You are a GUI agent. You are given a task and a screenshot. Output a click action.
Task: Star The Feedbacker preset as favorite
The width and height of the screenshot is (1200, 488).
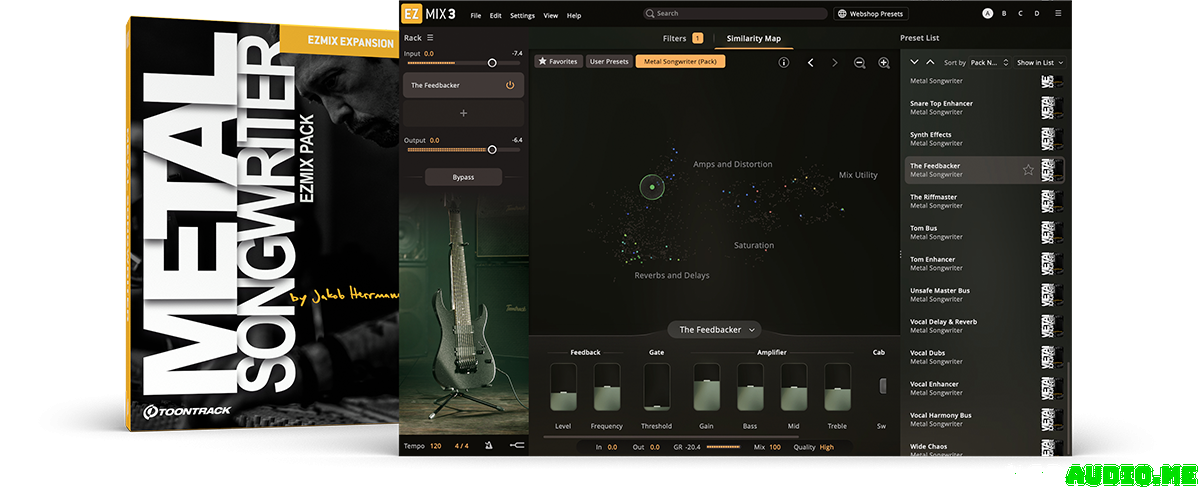pos(1028,170)
